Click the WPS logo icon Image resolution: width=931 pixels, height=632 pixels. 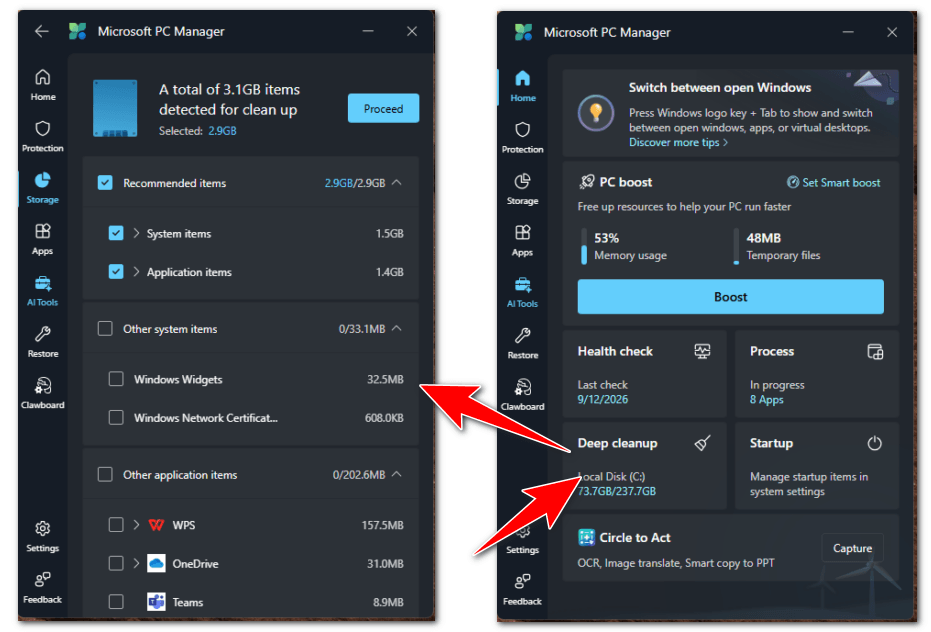coord(156,525)
